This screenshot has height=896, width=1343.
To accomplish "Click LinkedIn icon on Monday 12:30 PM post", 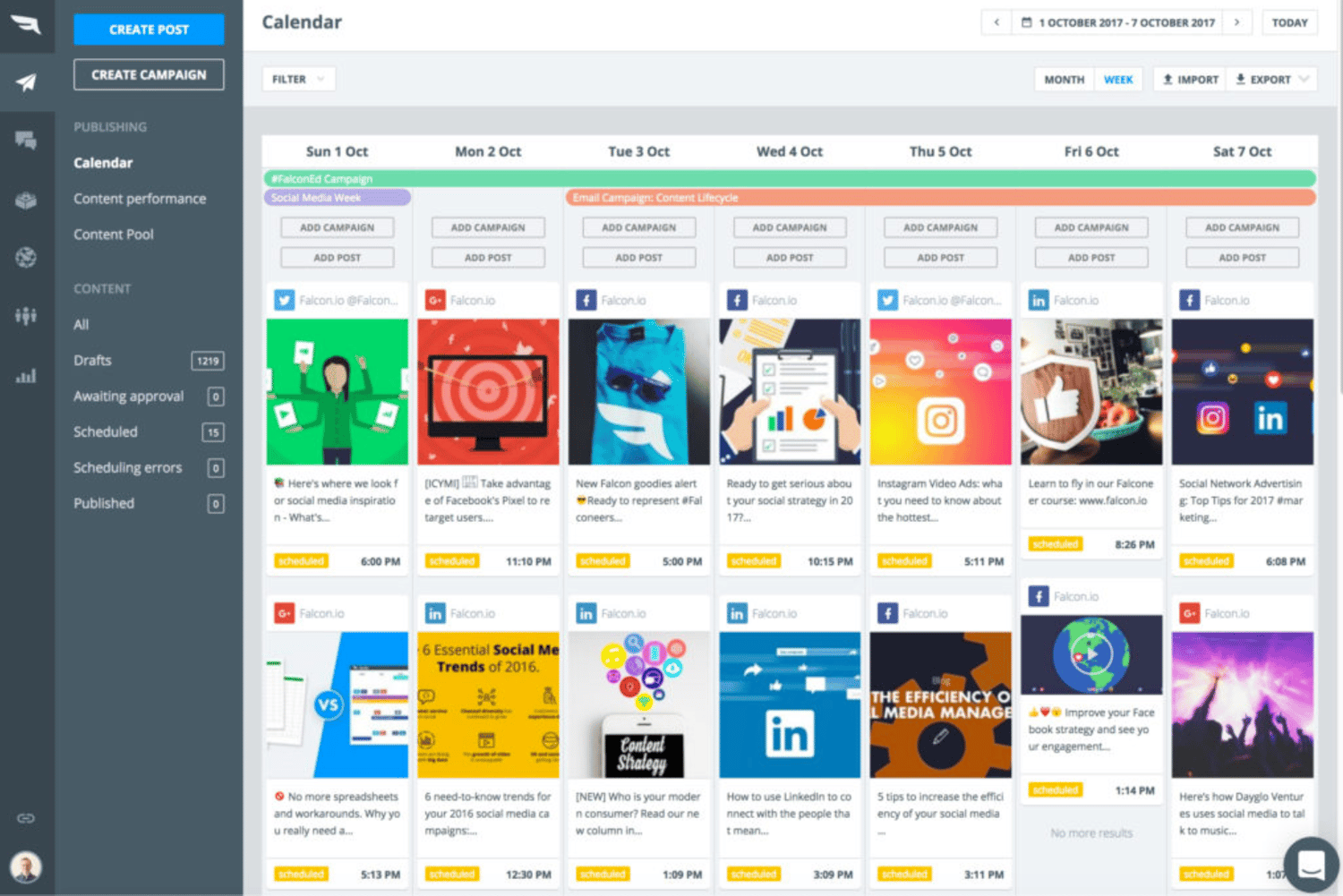I will [x=435, y=613].
